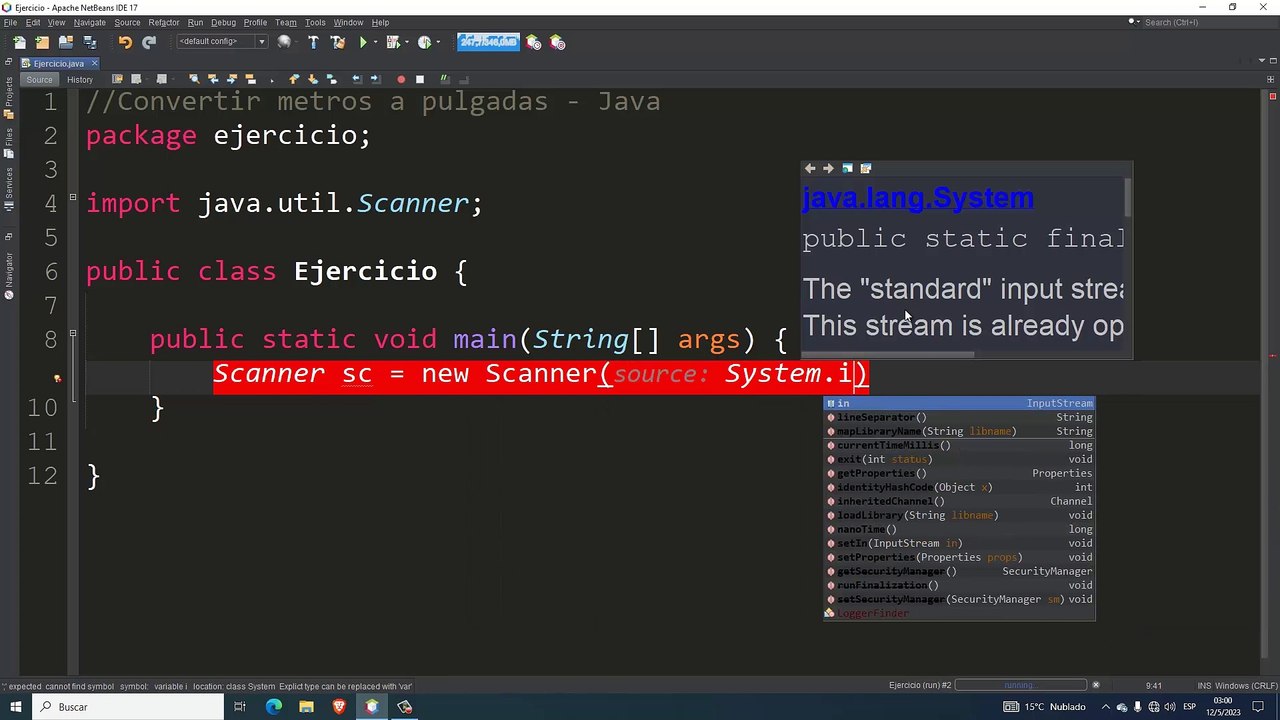Expand the Run Project dropdown arrow
Image resolution: width=1280 pixels, height=720 pixels.
click(x=376, y=43)
